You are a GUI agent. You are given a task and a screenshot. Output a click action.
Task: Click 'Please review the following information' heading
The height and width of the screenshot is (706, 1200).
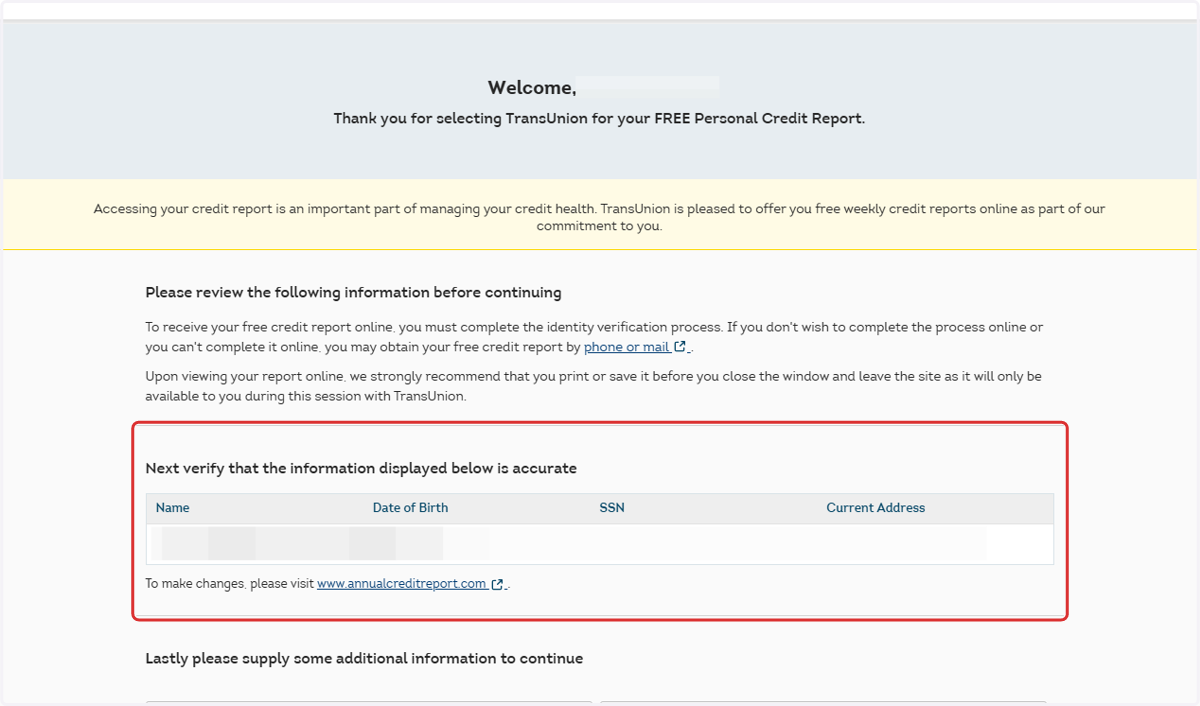tap(353, 293)
